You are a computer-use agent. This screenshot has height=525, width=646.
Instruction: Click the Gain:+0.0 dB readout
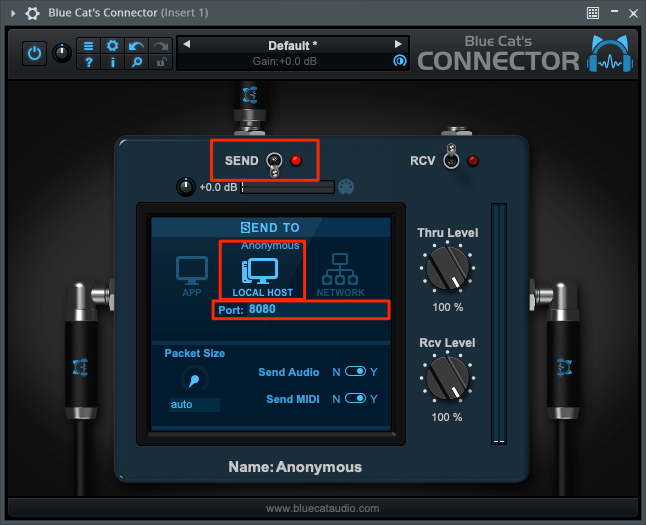coord(285,61)
